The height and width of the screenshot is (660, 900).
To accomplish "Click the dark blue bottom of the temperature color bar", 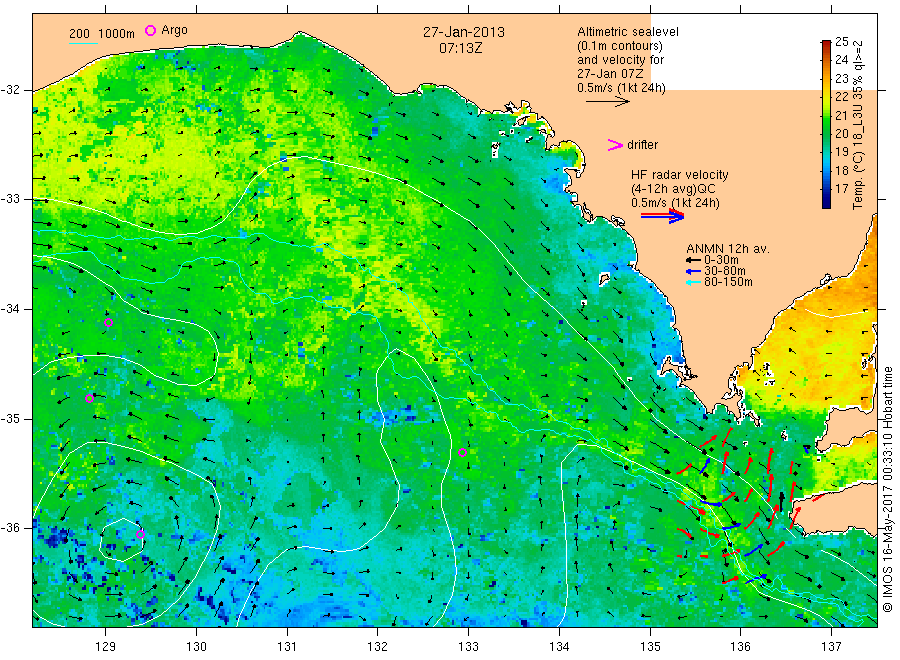I will click(x=826, y=204).
